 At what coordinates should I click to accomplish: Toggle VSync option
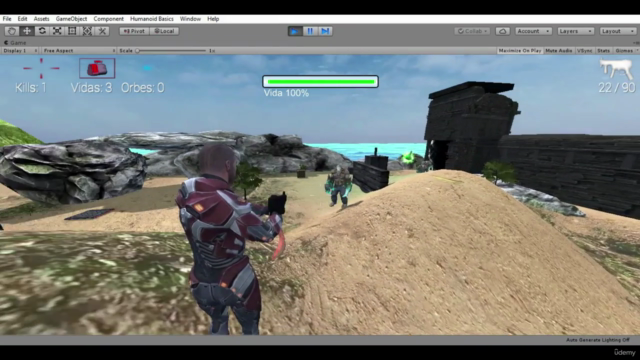(584, 51)
